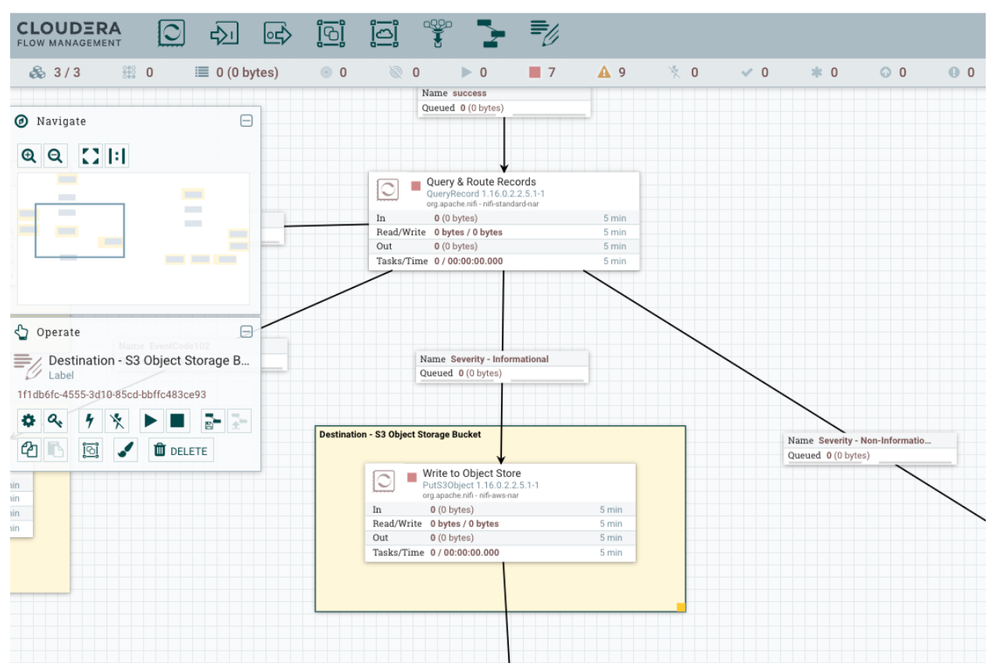Click the Output Port toolbar icon
999x671 pixels.
click(x=277, y=34)
